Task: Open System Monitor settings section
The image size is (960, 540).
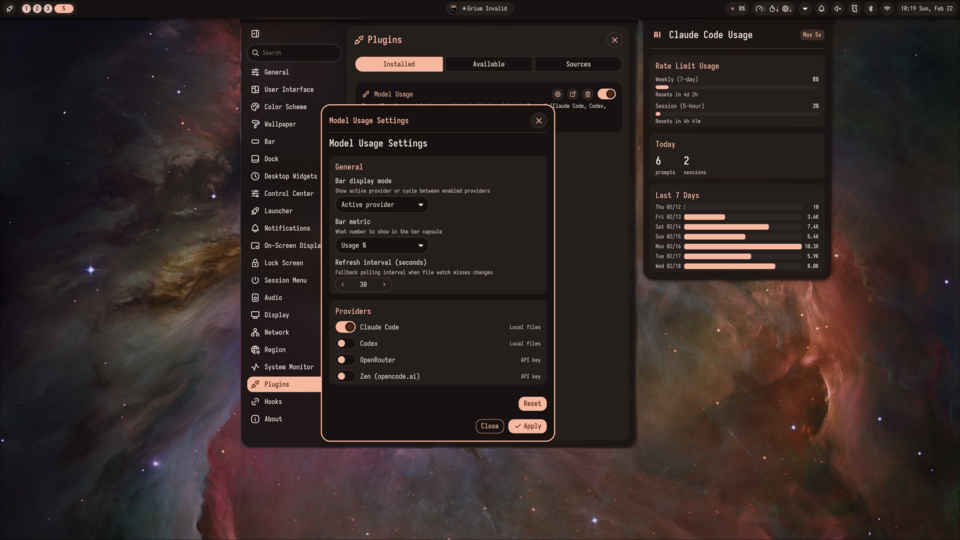Action: click(284, 367)
